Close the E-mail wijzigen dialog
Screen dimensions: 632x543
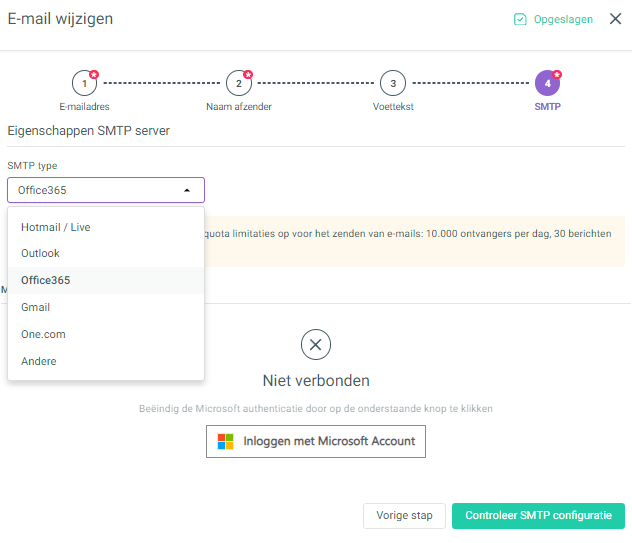(615, 19)
